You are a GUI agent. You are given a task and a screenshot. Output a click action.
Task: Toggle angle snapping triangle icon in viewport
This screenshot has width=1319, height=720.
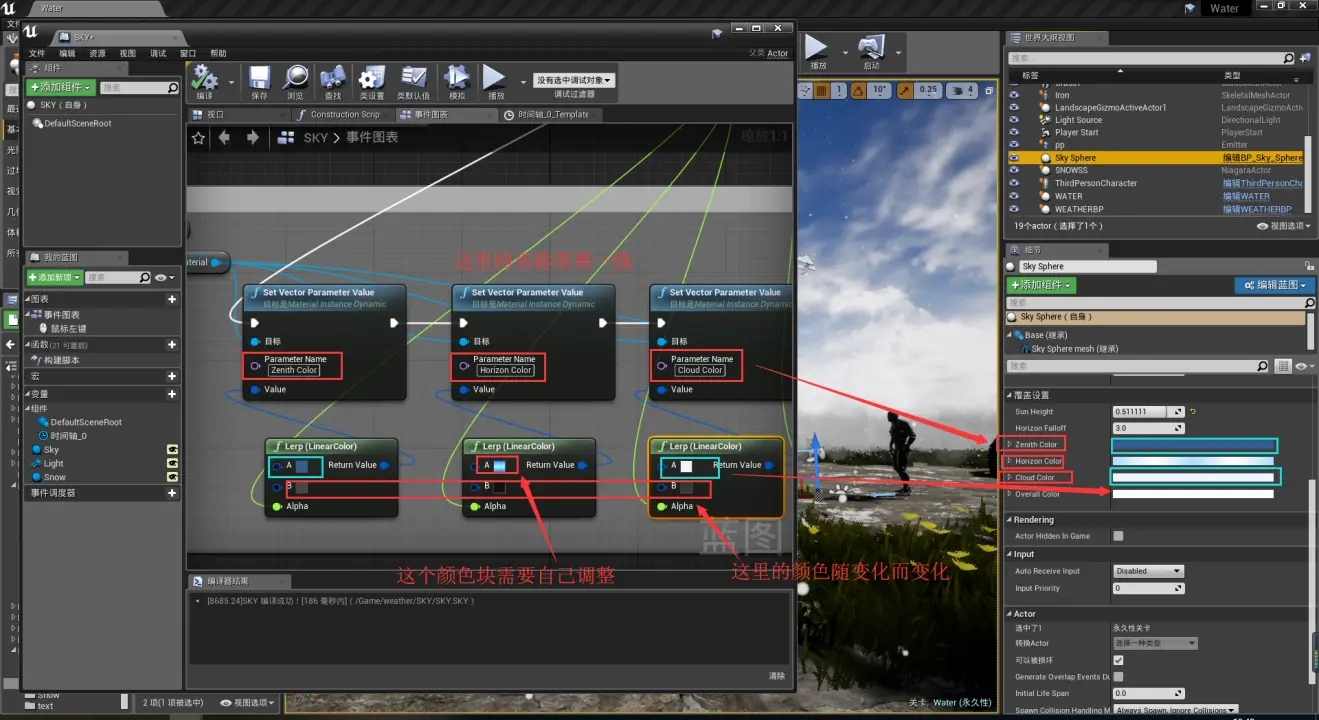[x=858, y=90]
